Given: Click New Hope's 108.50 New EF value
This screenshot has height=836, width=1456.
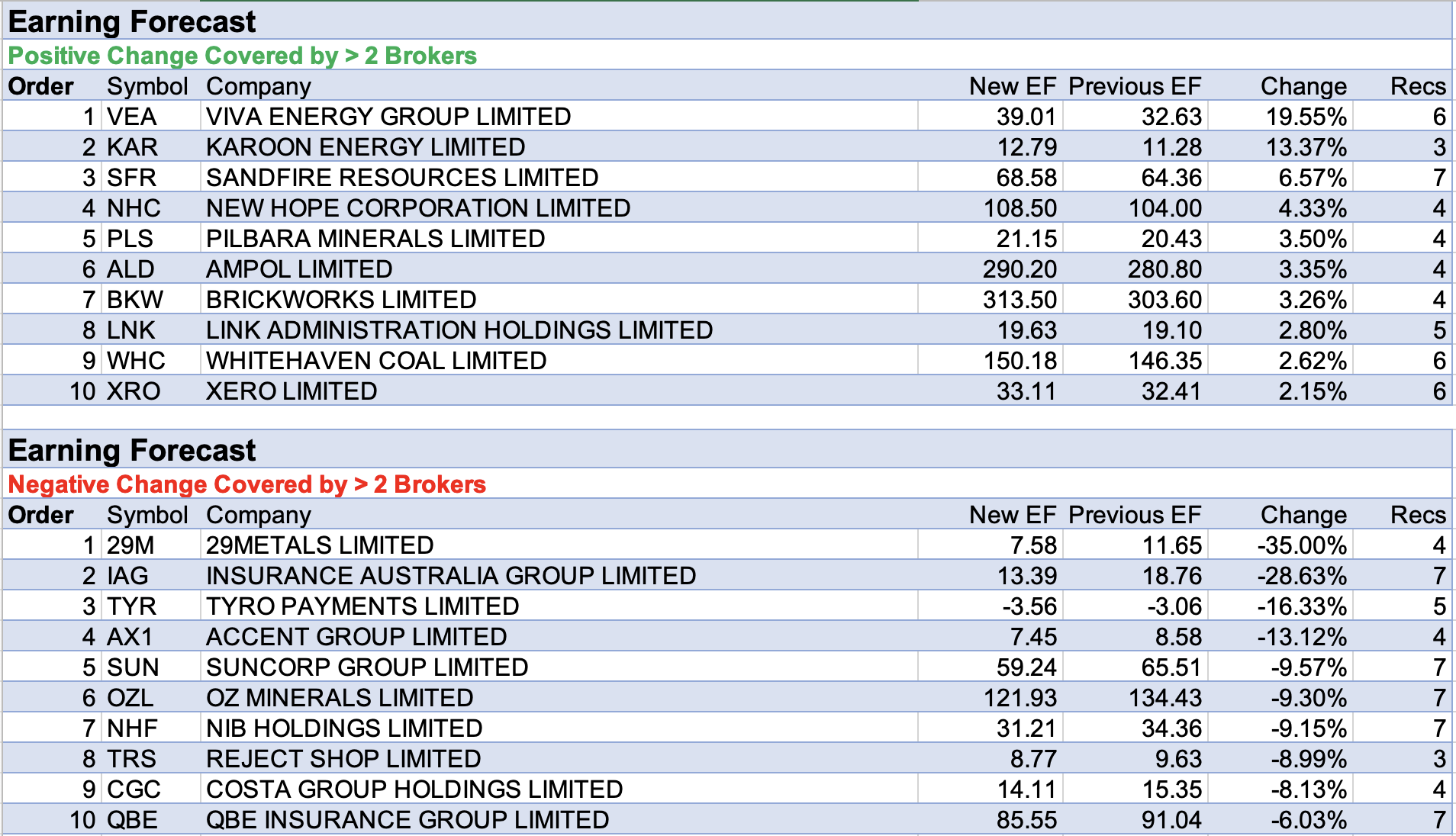Looking at the screenshot, I should tap(1019, 208).
